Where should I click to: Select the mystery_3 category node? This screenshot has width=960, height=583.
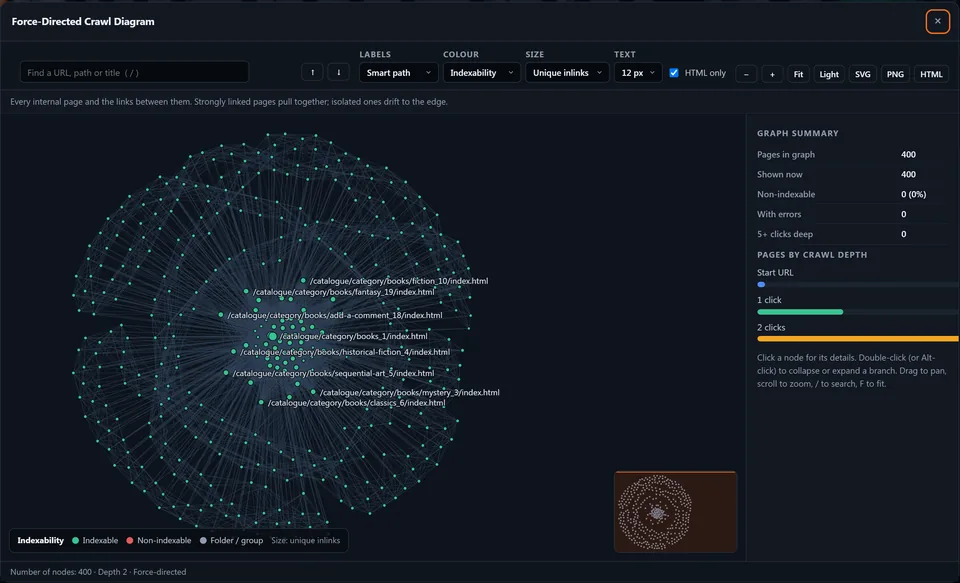pos(313,392)
